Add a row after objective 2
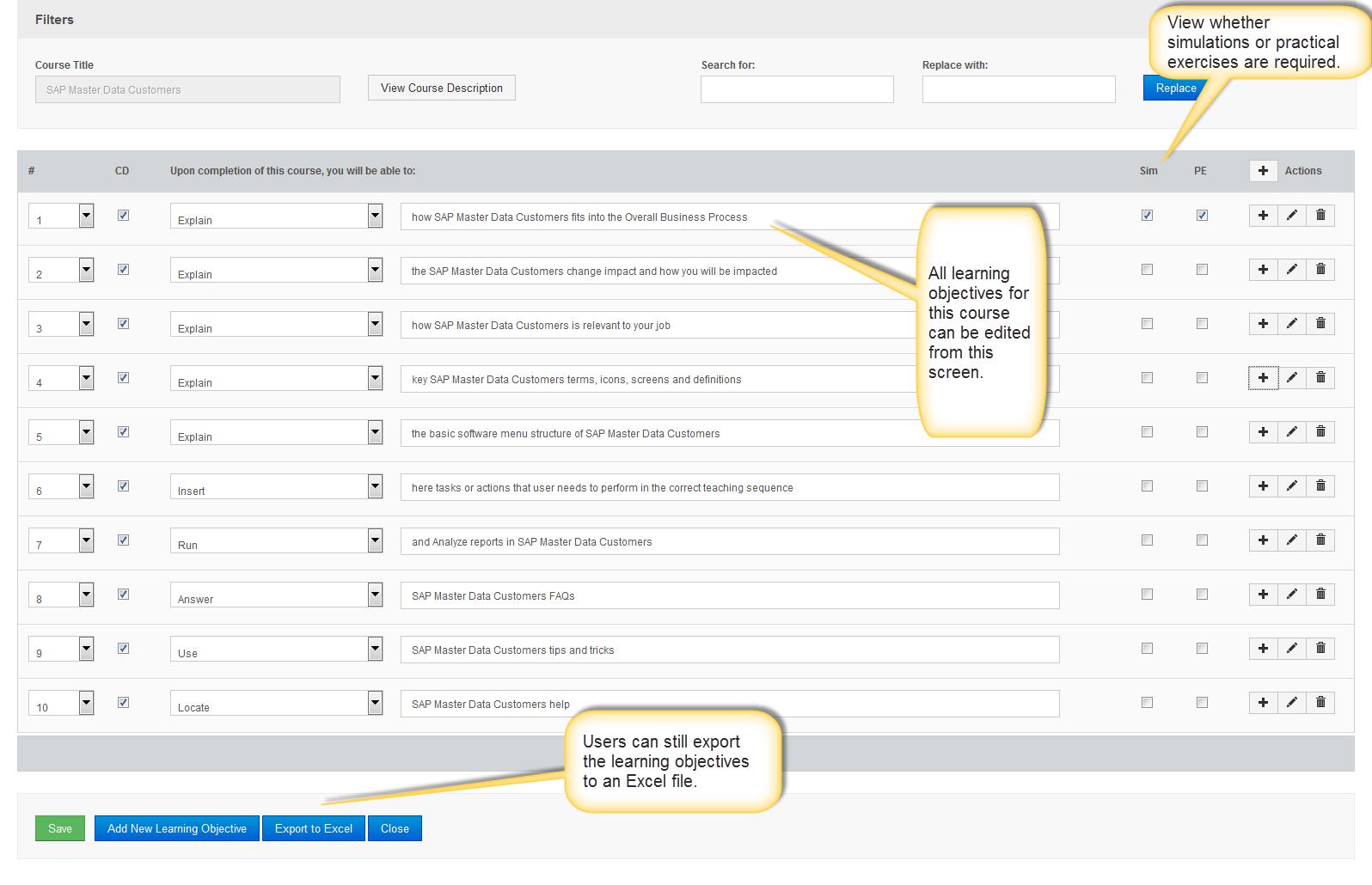 1263,270
